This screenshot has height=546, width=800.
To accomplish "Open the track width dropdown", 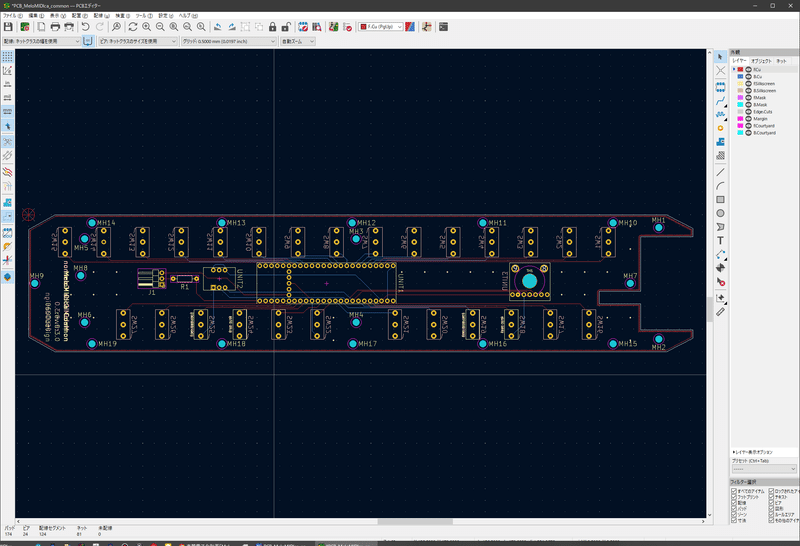I will [42, 41].
